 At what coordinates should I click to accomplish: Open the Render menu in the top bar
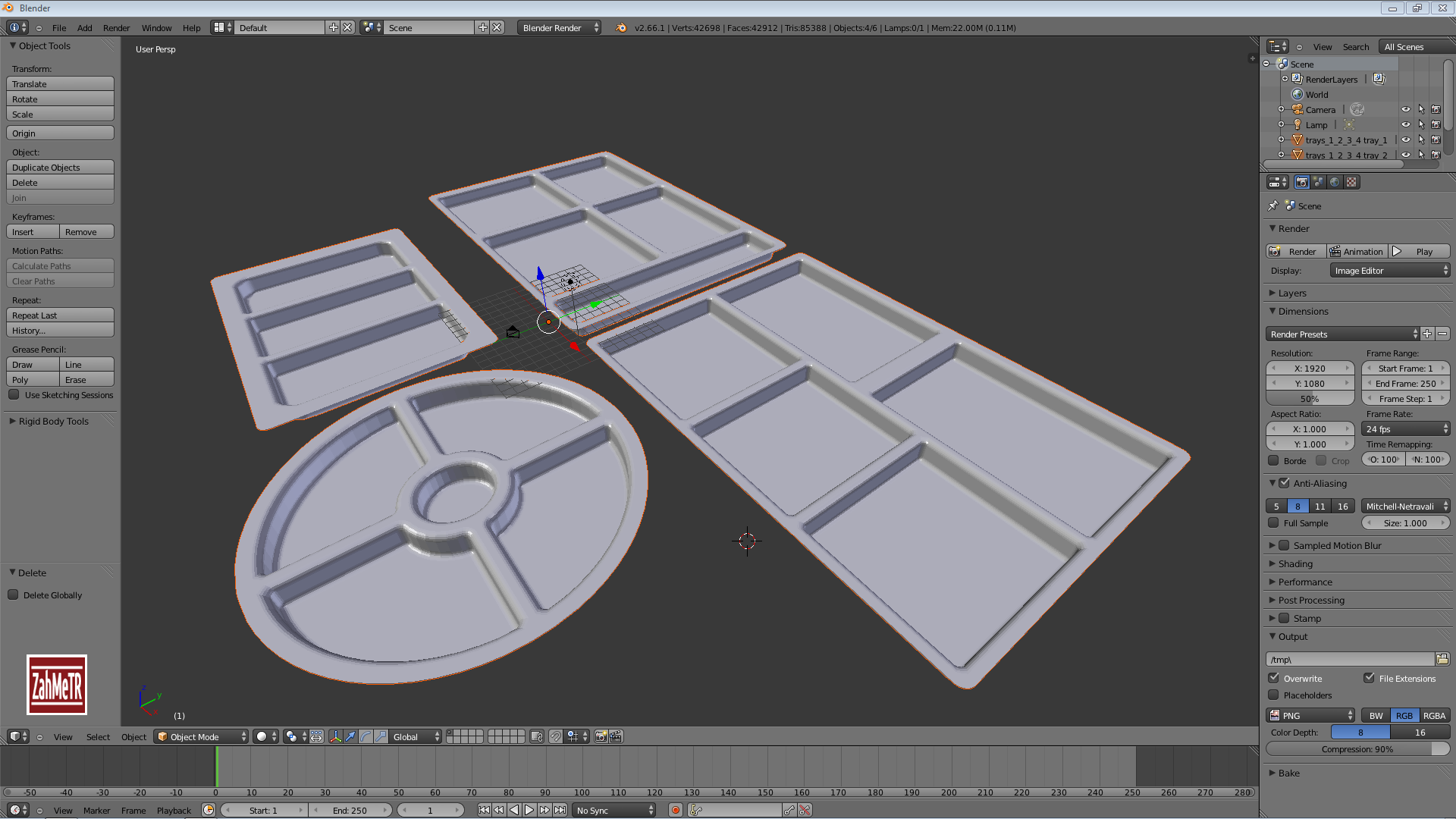coord(116,27)
